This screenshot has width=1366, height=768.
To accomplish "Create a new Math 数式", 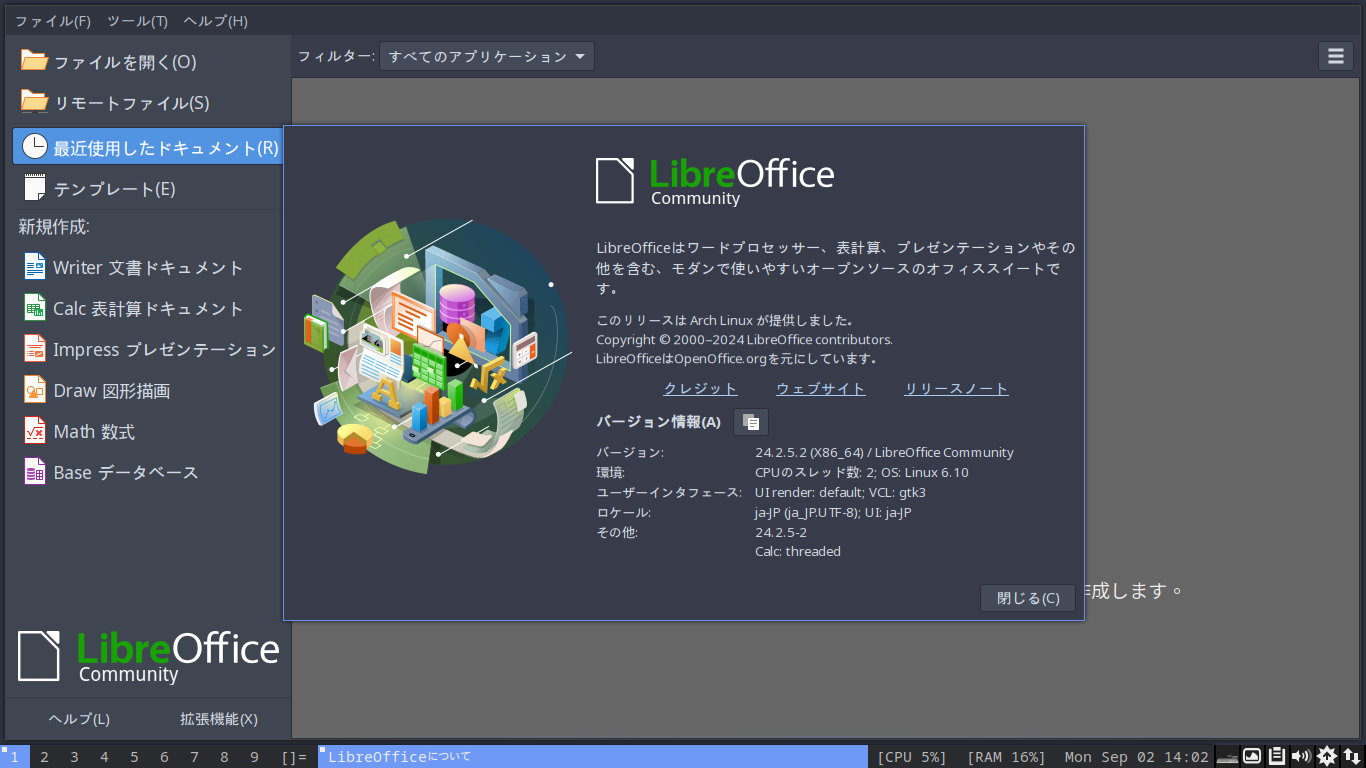I will coord(149,432).
